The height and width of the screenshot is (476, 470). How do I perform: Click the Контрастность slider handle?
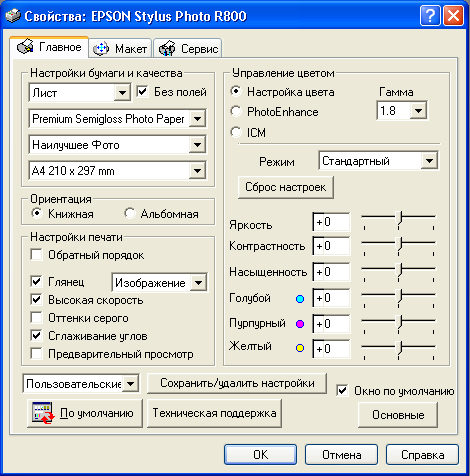pos(399,244)
